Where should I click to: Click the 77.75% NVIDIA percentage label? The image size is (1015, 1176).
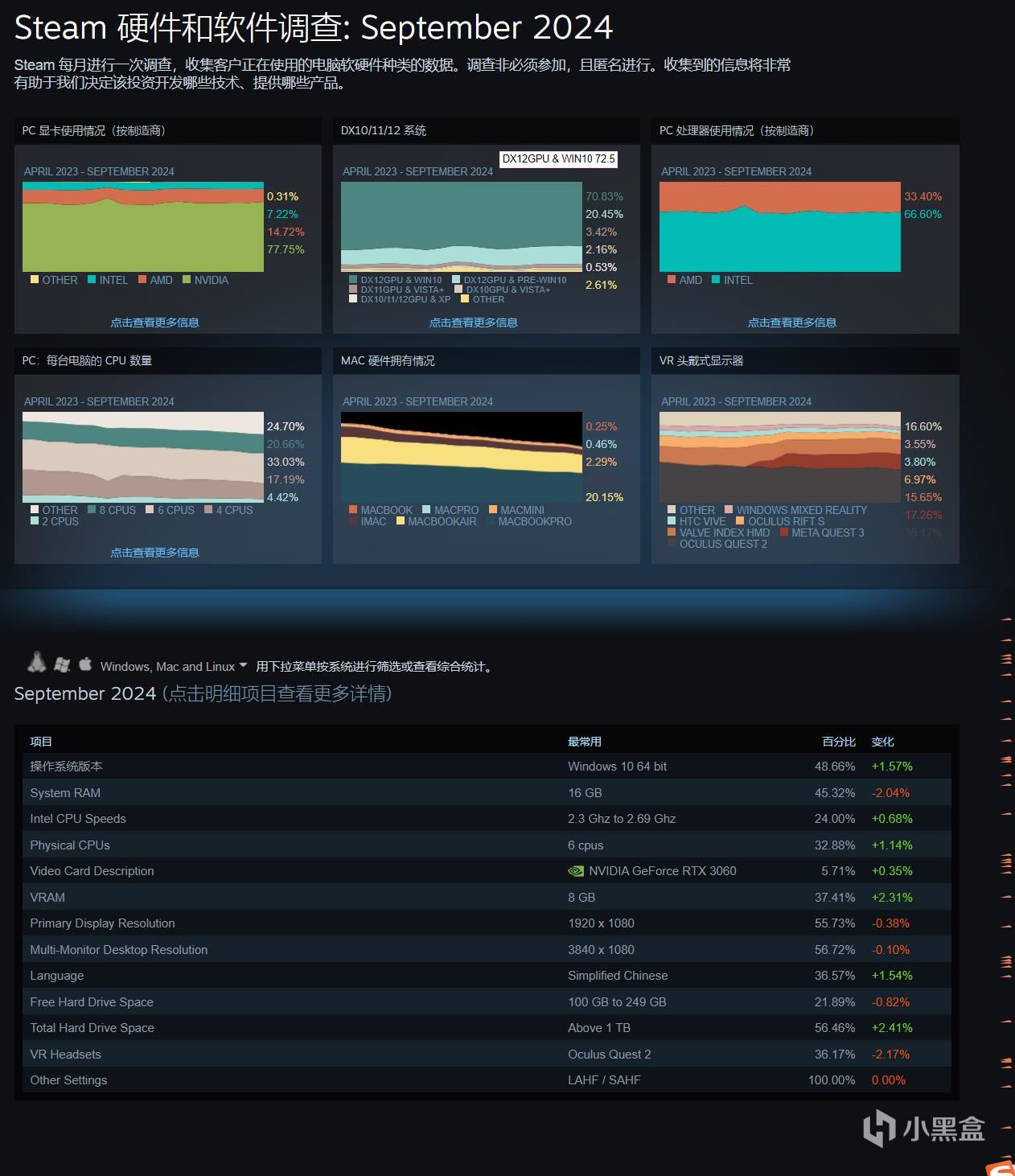point(286,249)
